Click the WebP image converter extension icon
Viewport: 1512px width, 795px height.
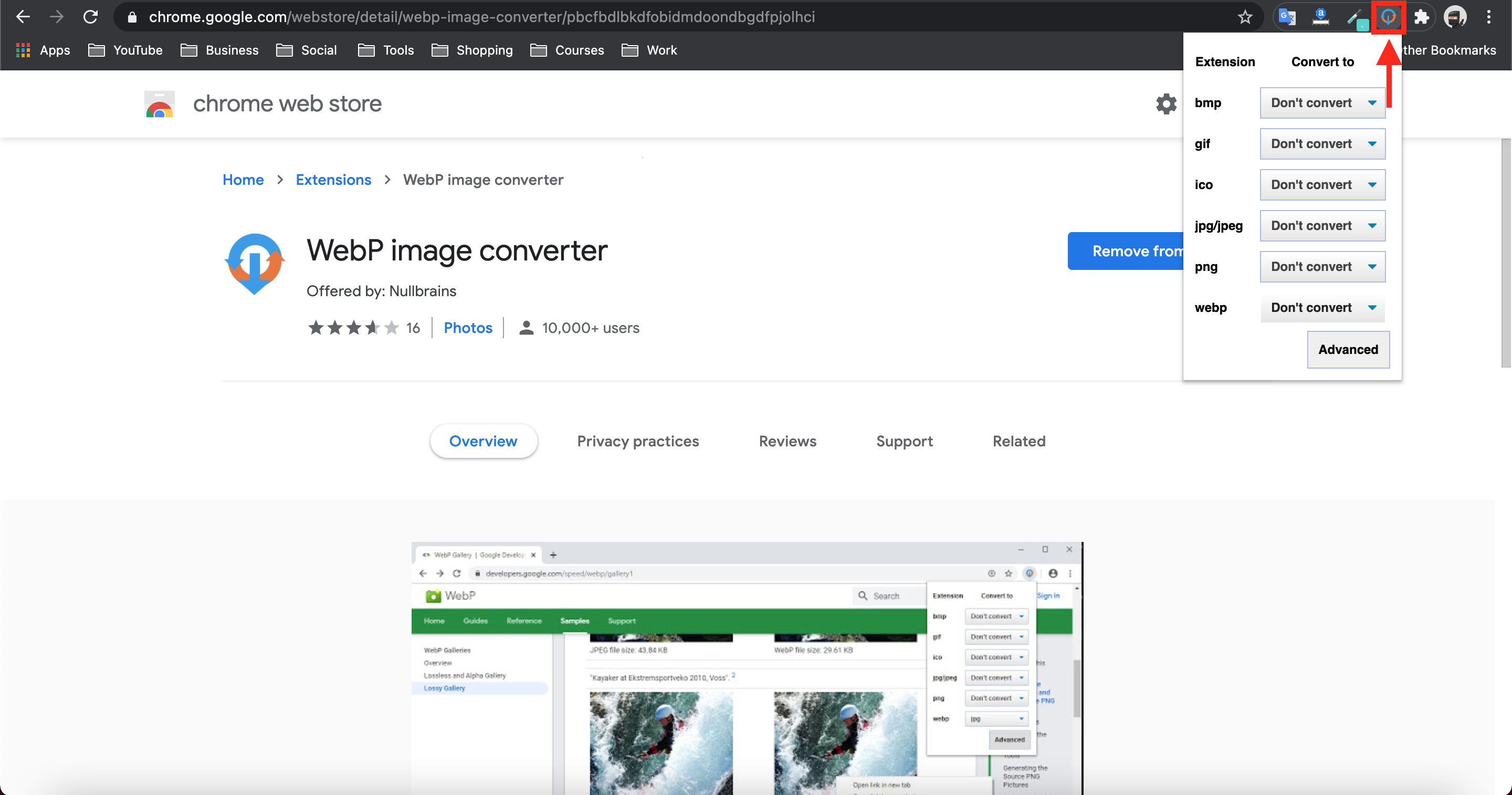point(1388,17)
